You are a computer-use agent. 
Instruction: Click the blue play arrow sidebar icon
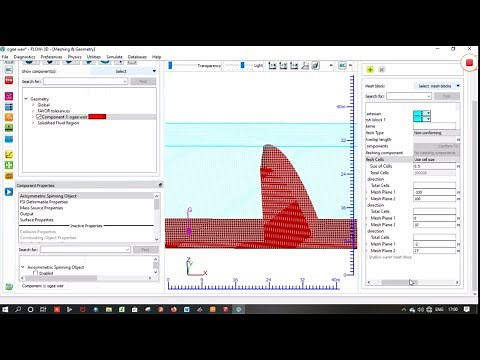tap(9, 192)
